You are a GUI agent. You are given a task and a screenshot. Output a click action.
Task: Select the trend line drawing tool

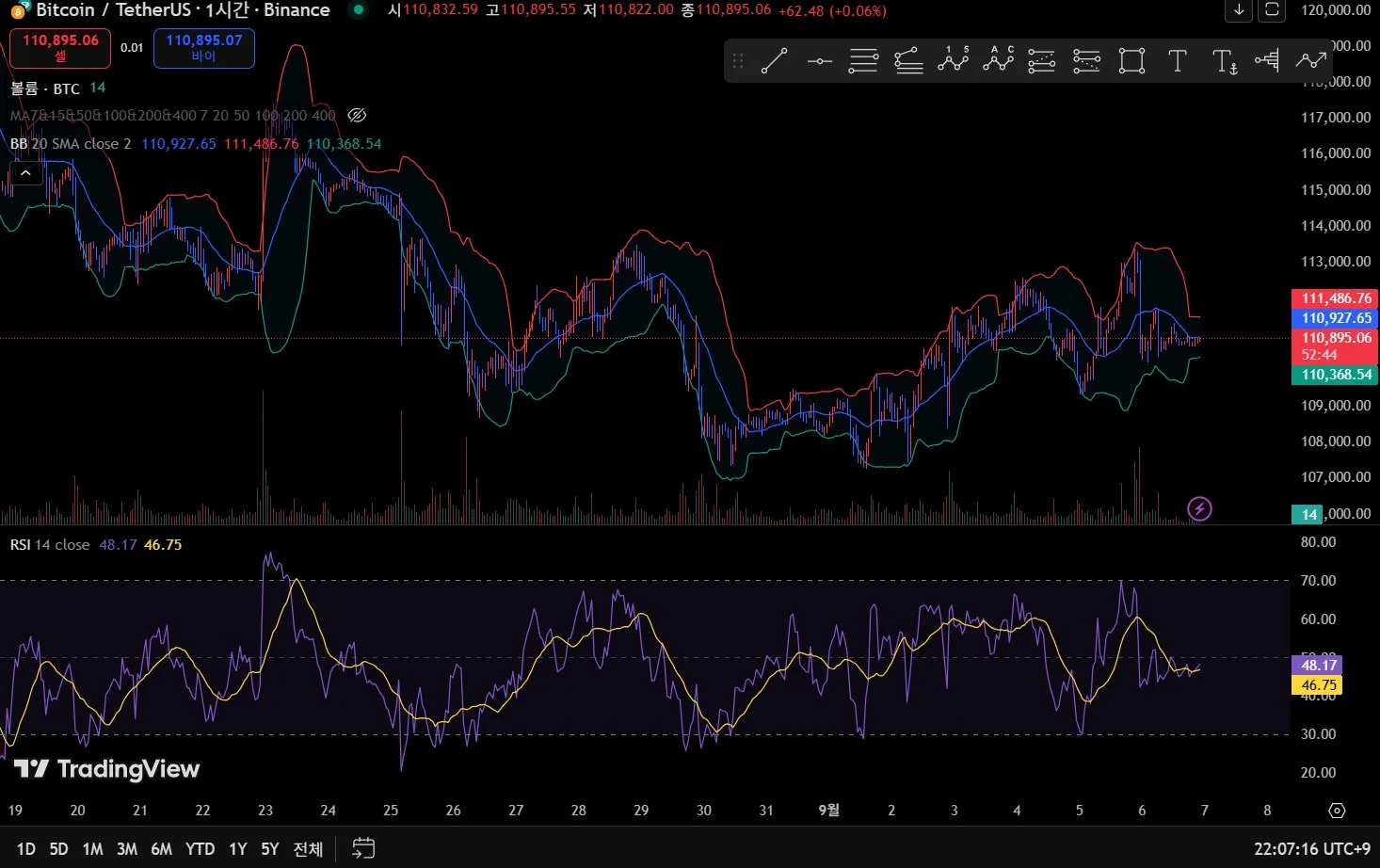774,61
